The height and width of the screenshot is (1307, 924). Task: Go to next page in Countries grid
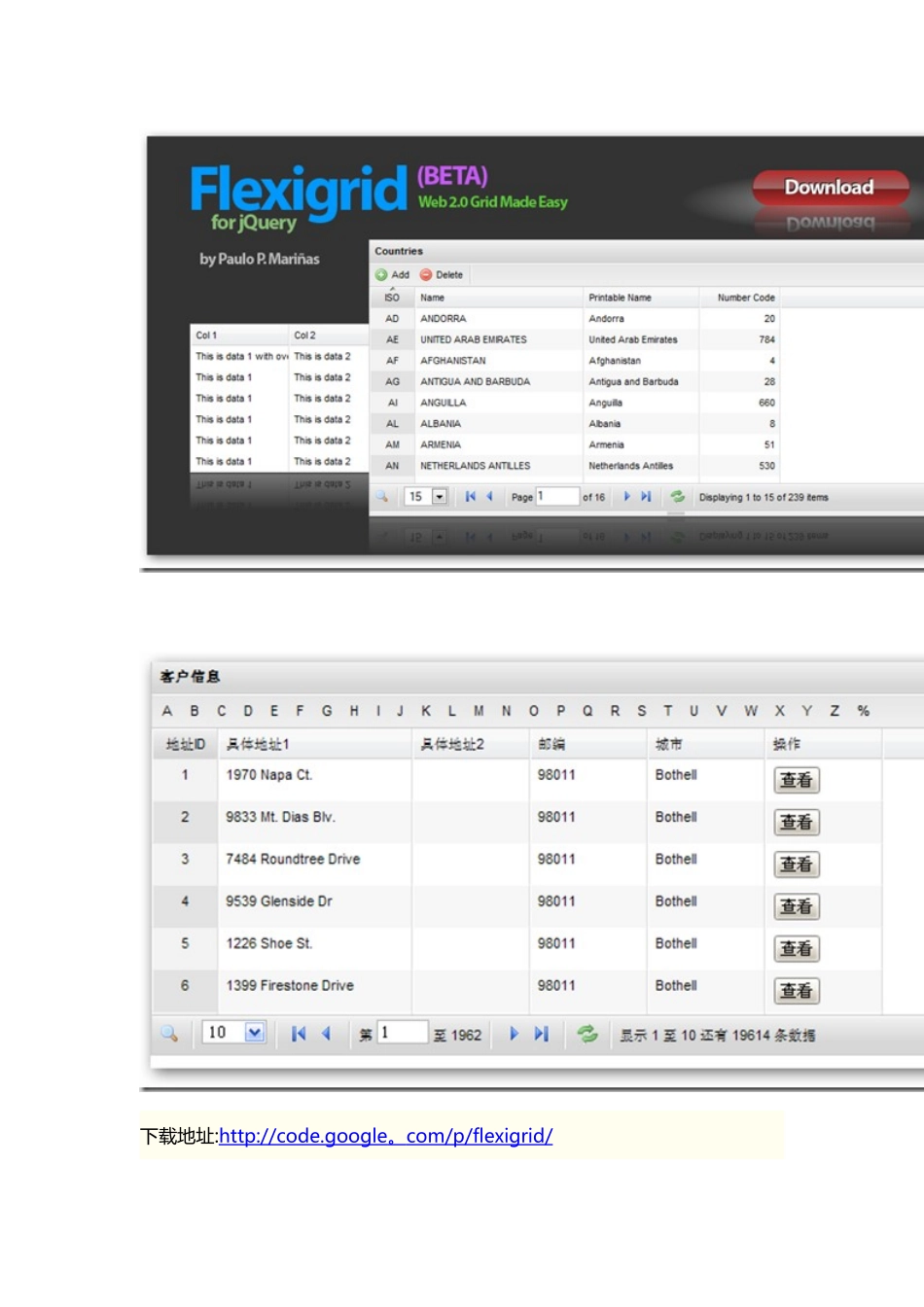(626, 497)
